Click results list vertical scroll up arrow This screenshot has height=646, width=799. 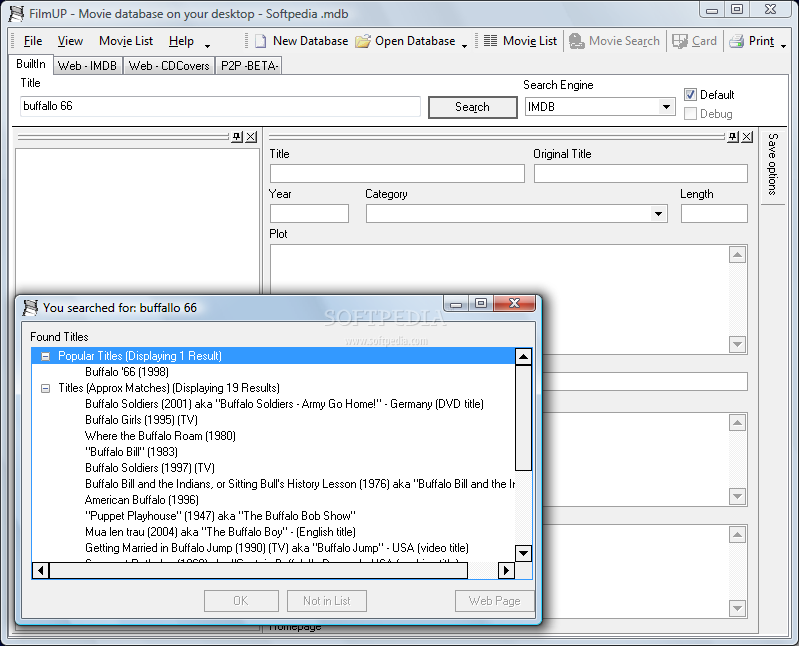pos(523,357)
